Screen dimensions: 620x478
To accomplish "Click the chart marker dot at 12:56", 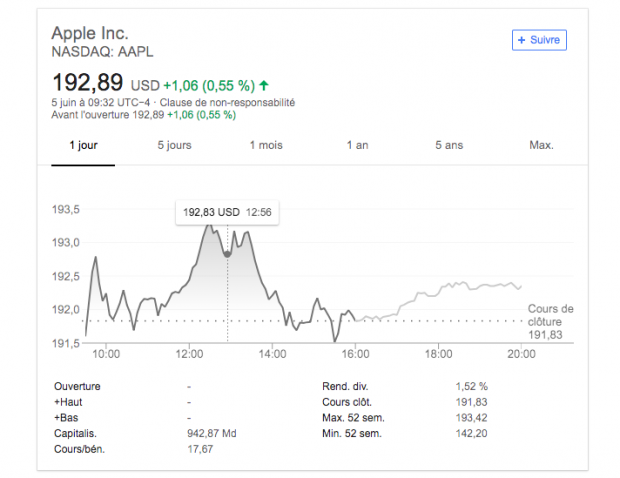I will (x=227, y=254).
